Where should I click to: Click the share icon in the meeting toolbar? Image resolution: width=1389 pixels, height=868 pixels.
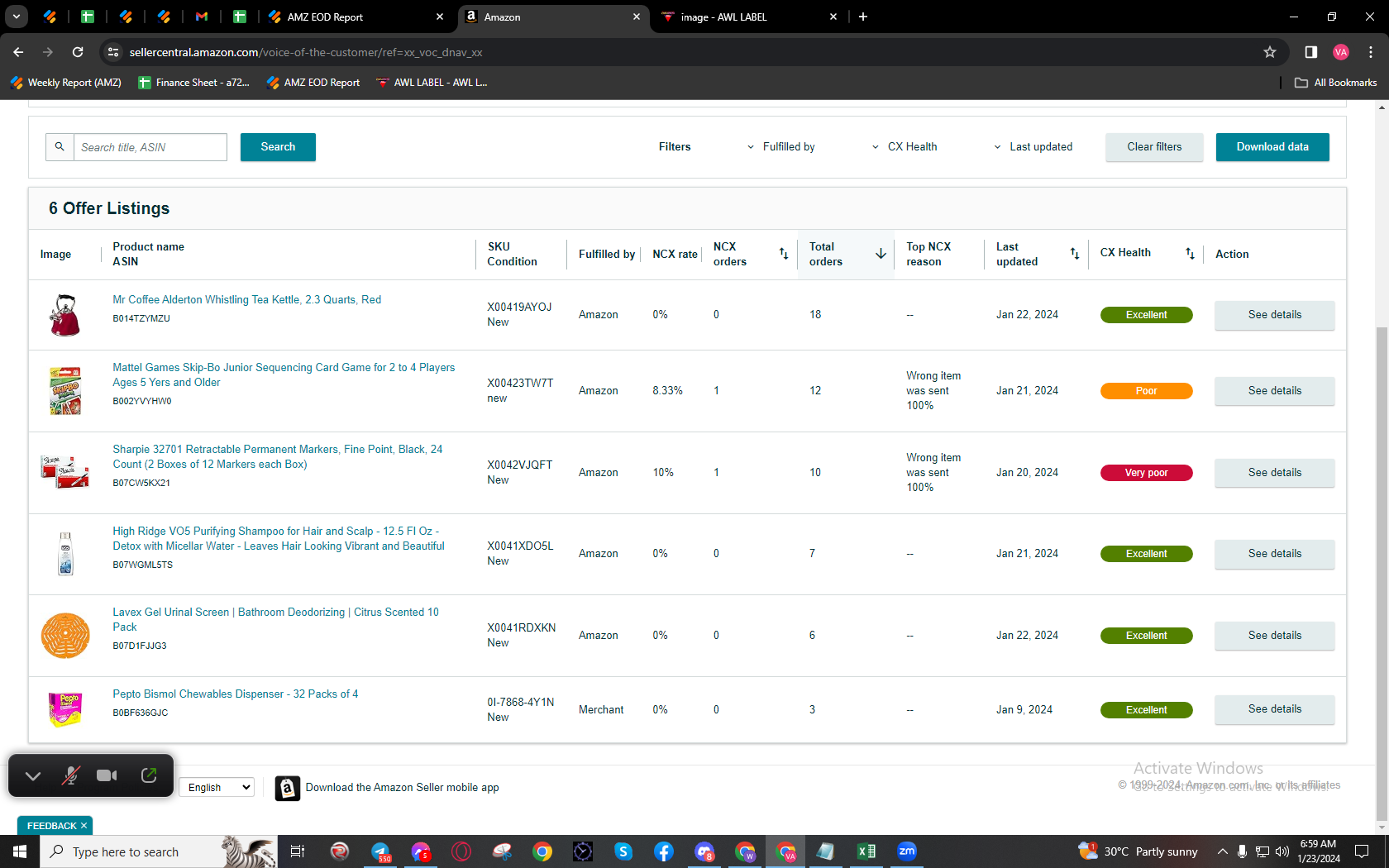coord(149,775)
